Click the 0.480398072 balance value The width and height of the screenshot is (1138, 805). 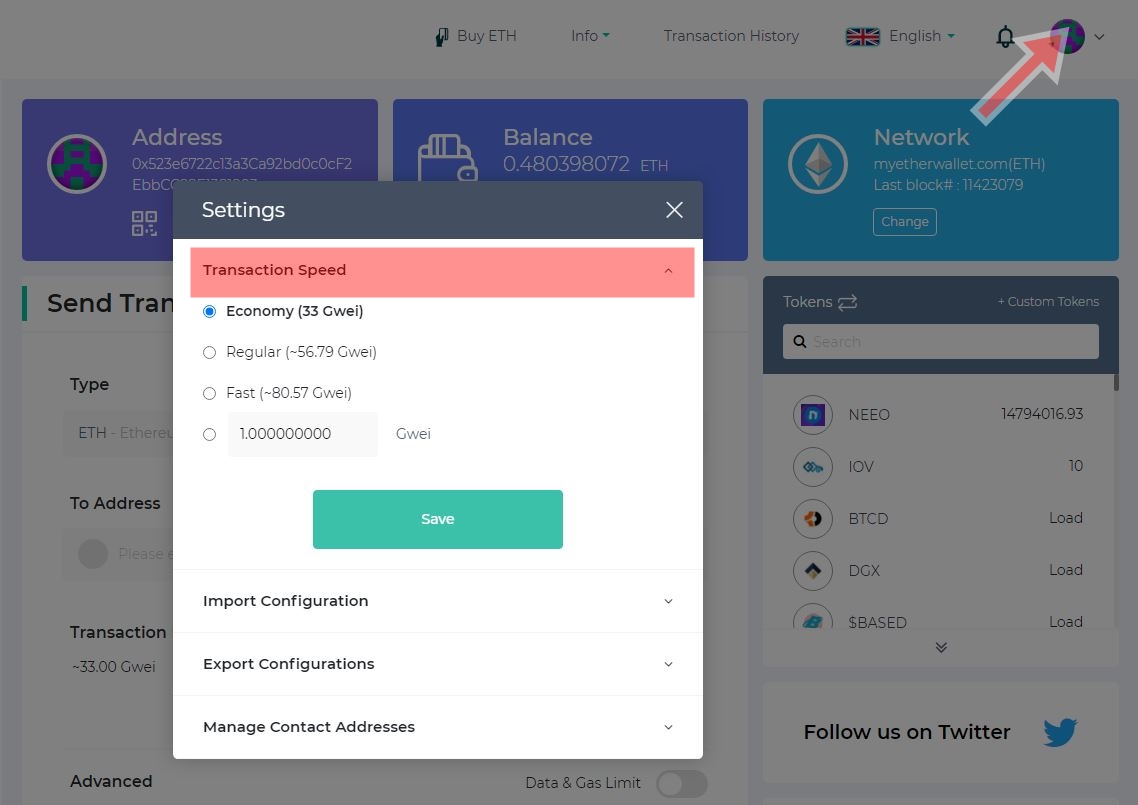(x=566, y=164)
